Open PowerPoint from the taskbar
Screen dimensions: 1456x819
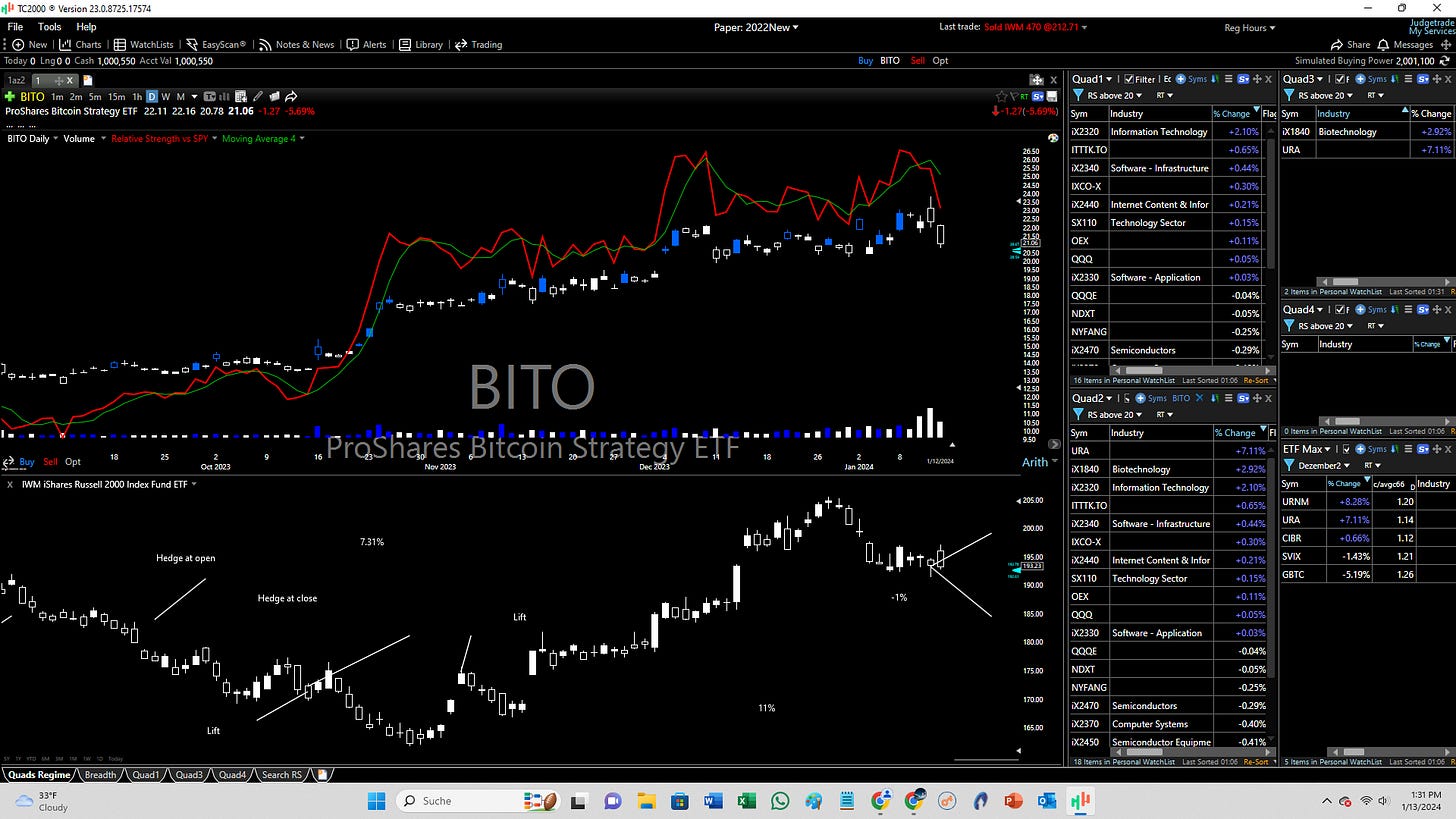click(1013, 801)
